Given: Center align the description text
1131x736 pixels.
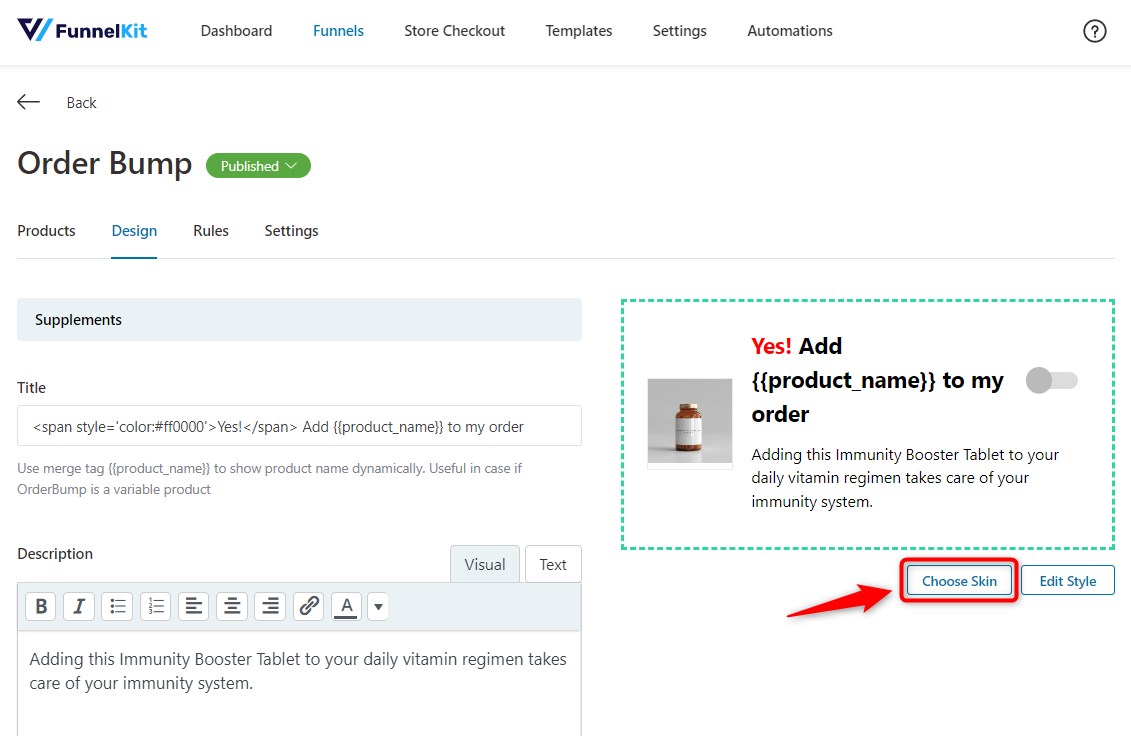Looking at the screenshot, I should click(x=231, y=606).
